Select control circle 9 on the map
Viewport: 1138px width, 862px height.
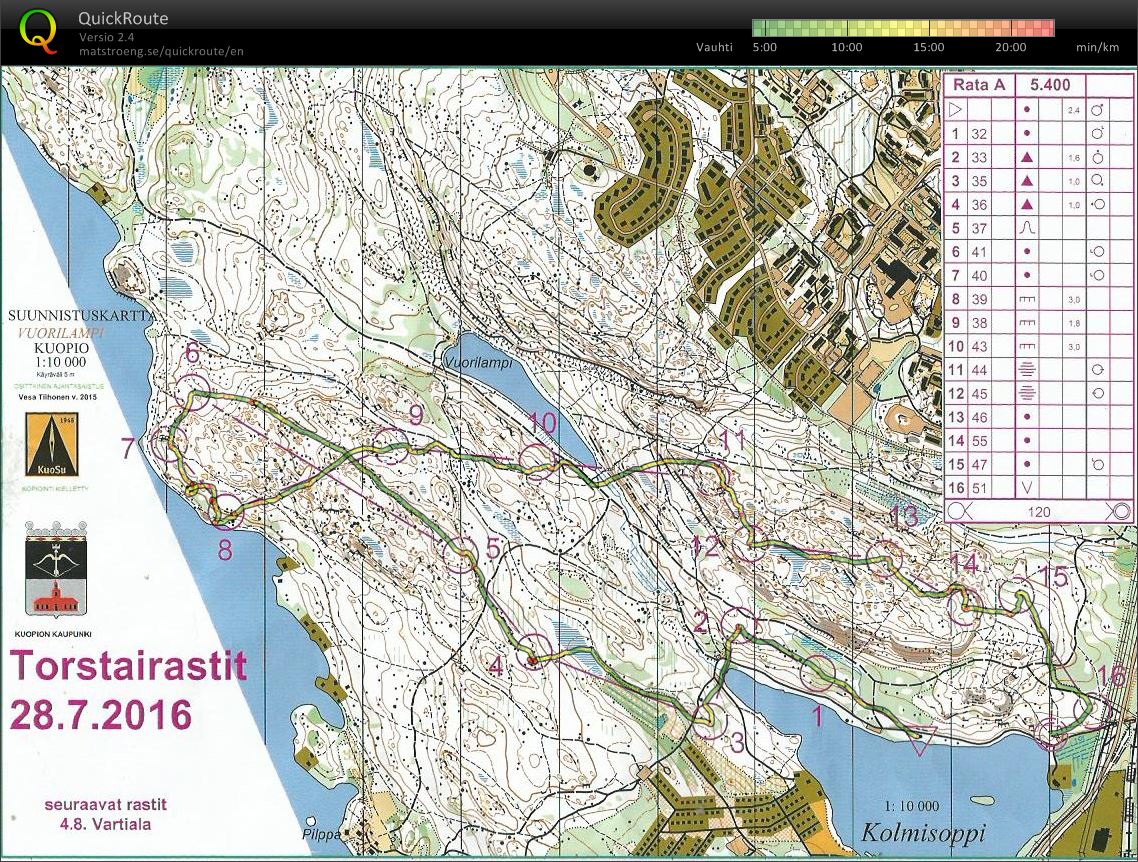(x=389, y=445)
